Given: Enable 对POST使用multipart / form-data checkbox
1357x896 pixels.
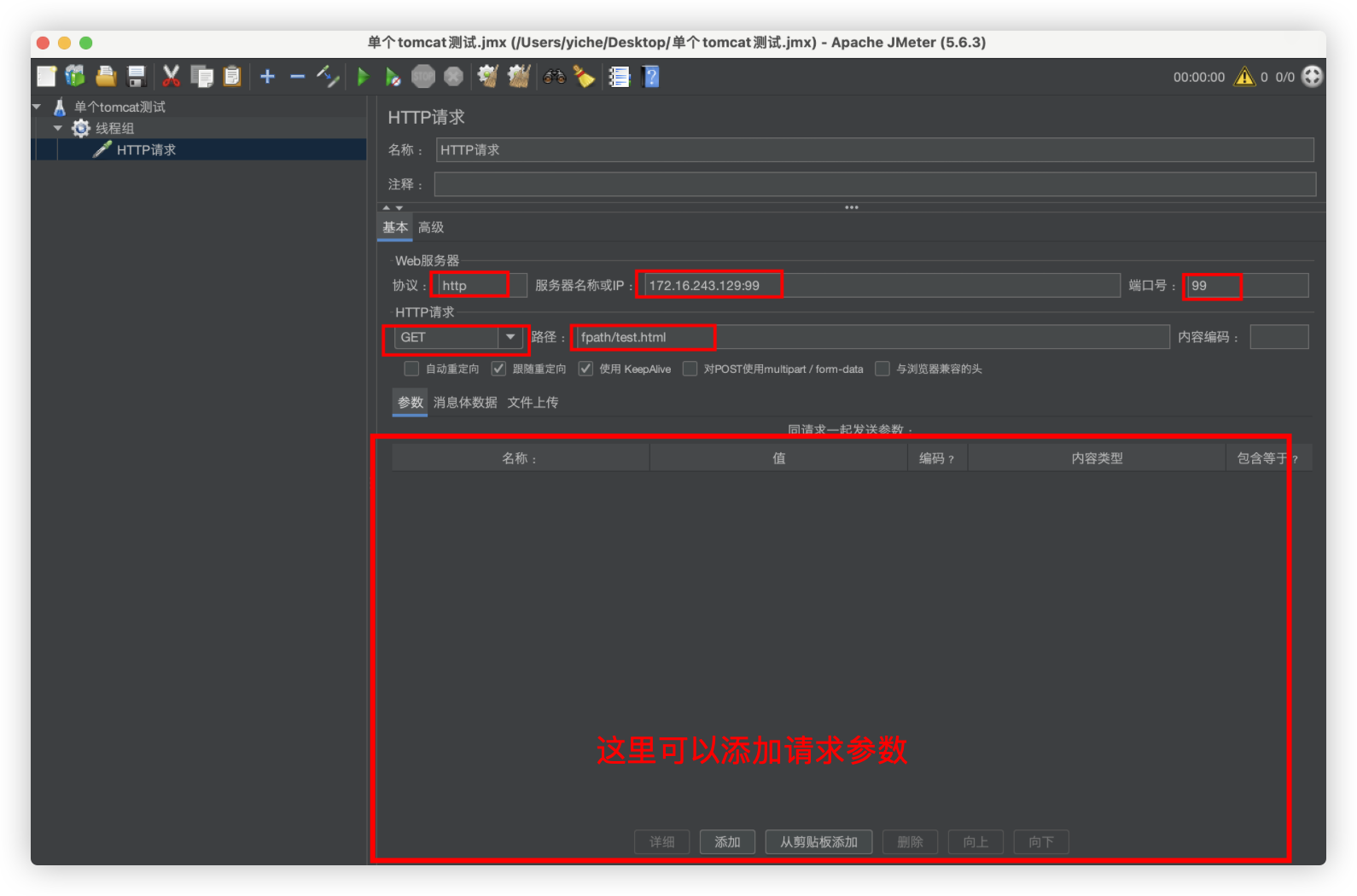Looking at the screenshot, I should point(690,369).
